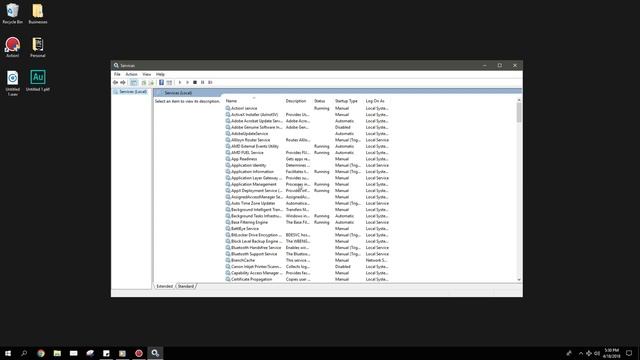The width and height of the screenshot is (640, 360).
Task: Click the Back arrow in the toolbar
Action: pyautogui.click(x=116, y=82)
